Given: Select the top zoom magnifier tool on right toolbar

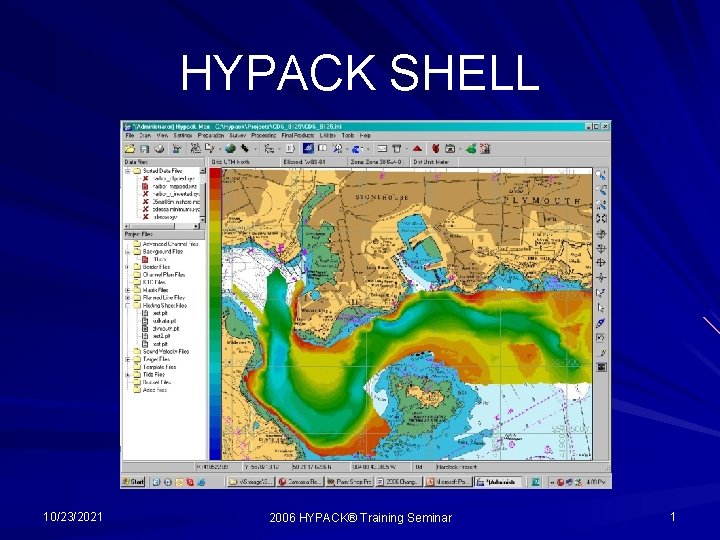Looking at the screenshot, I should tap(601, 175).
